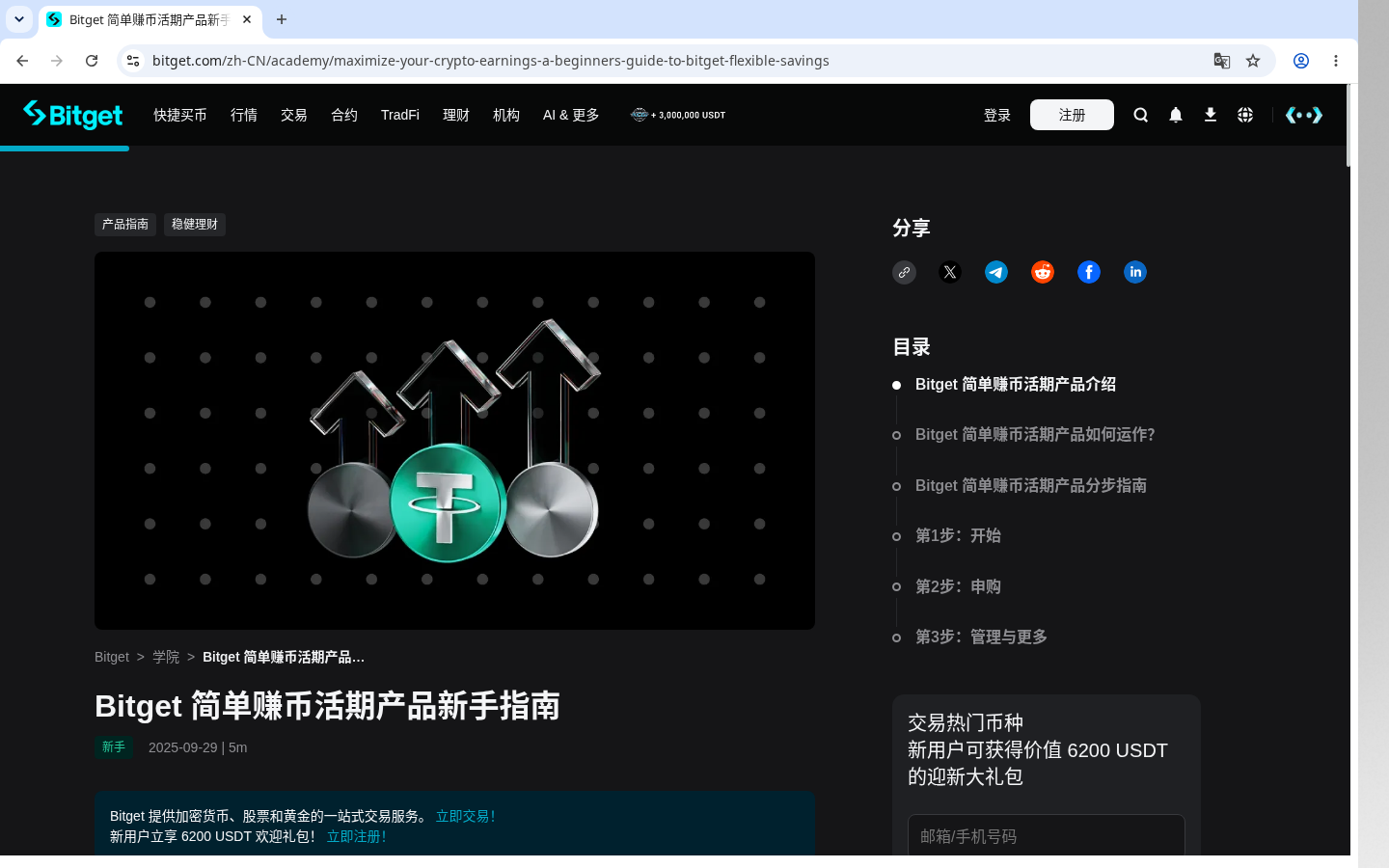Jump to 第3步：管理与更多 section
This screenshot has height=868, width=1389.
pos(981,637)
